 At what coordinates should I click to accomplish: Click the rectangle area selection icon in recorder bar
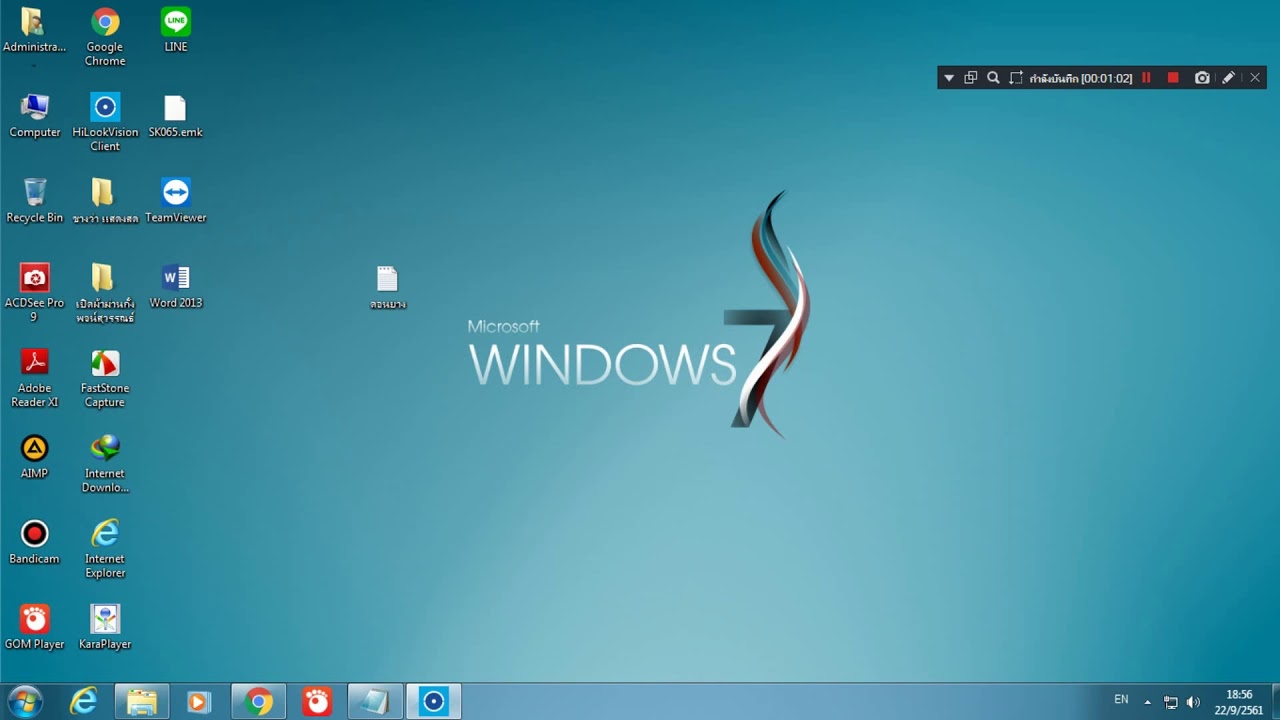(x=1016, y=78)
